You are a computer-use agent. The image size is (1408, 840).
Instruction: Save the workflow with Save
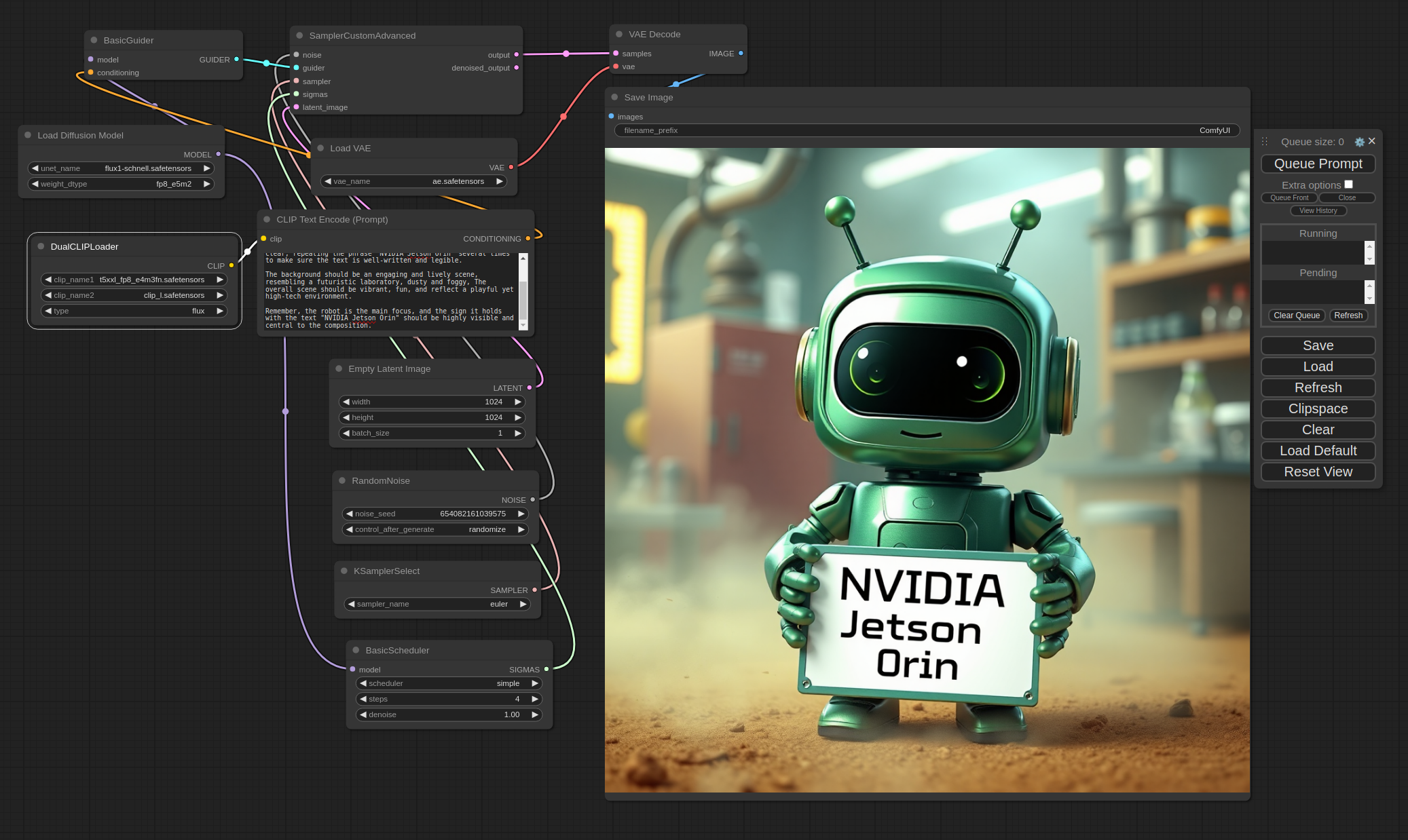(x=1318, y=345)
